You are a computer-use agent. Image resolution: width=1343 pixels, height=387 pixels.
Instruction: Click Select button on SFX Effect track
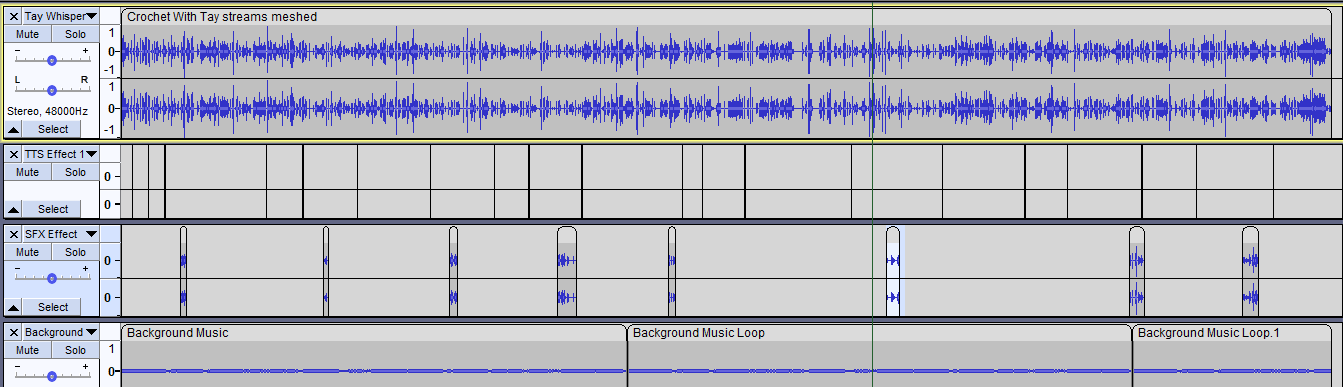pos(53,307)
